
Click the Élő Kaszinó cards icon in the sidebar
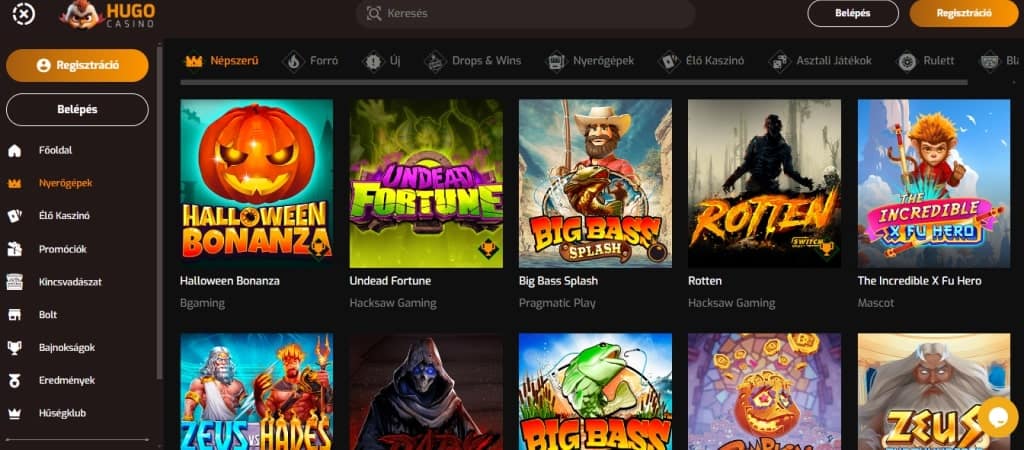[14, 216]
